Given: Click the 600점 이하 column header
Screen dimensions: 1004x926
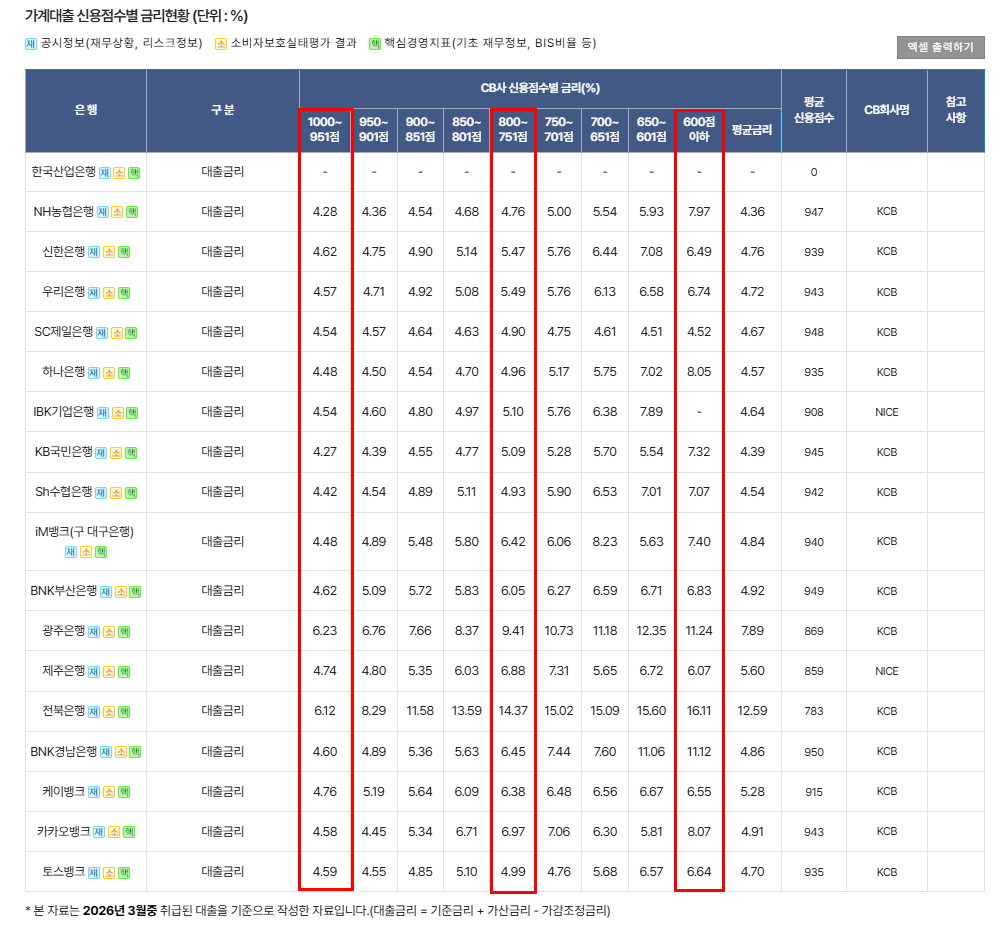Looking at the screenshot, I should [x=699, y=129].
